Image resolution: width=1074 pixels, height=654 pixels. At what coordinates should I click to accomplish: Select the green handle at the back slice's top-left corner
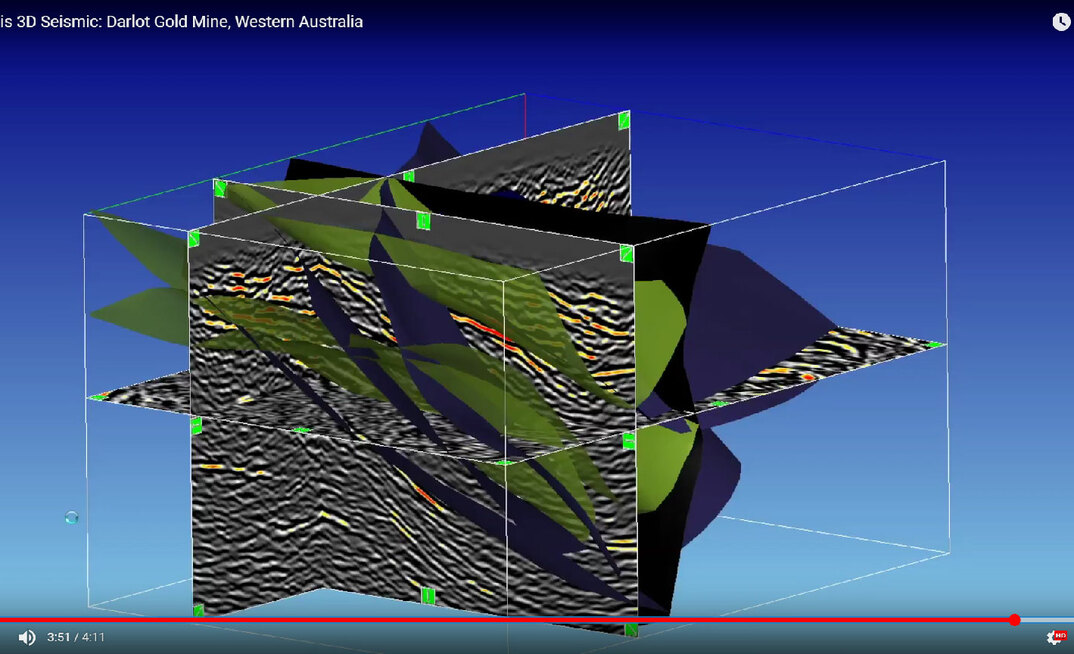coord(219,188)
